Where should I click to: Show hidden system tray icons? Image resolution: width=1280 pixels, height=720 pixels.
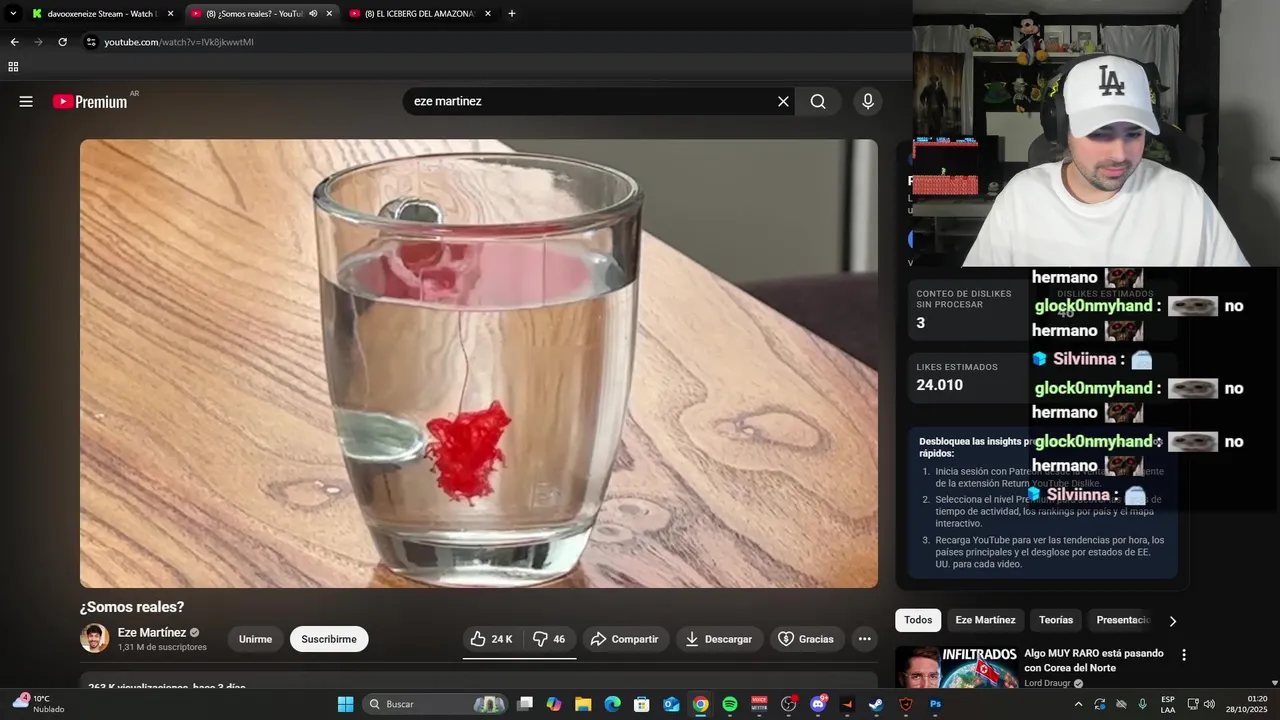point(1078,704)
